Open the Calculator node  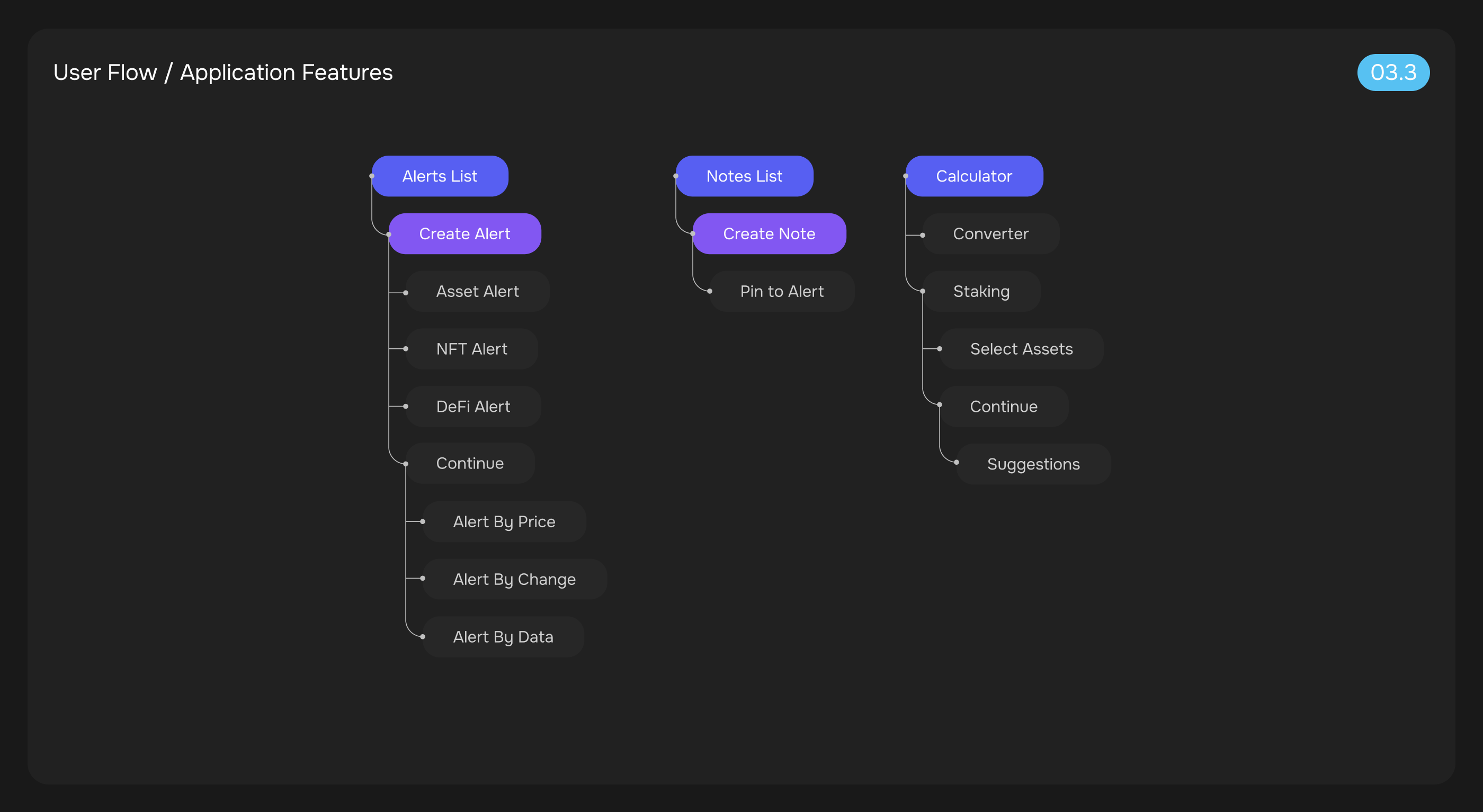tap(973, 176)
